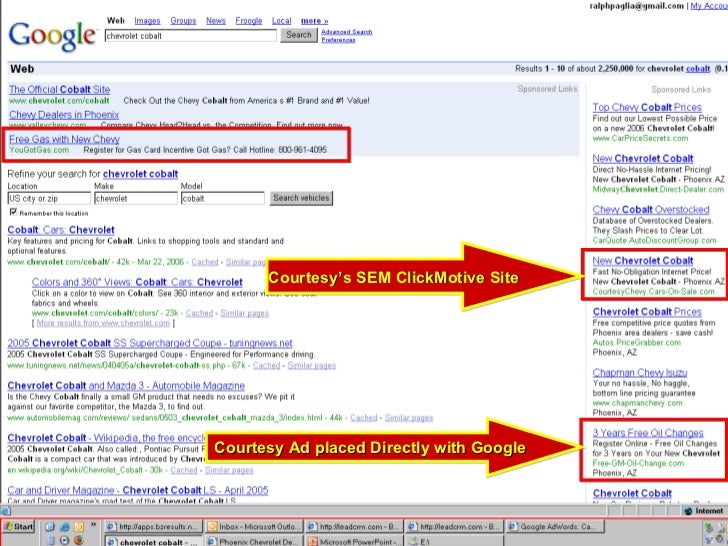The image size is (728, 546).
Task: Switch to apps.bzresults taskbar window
Action: click(153, 526)
